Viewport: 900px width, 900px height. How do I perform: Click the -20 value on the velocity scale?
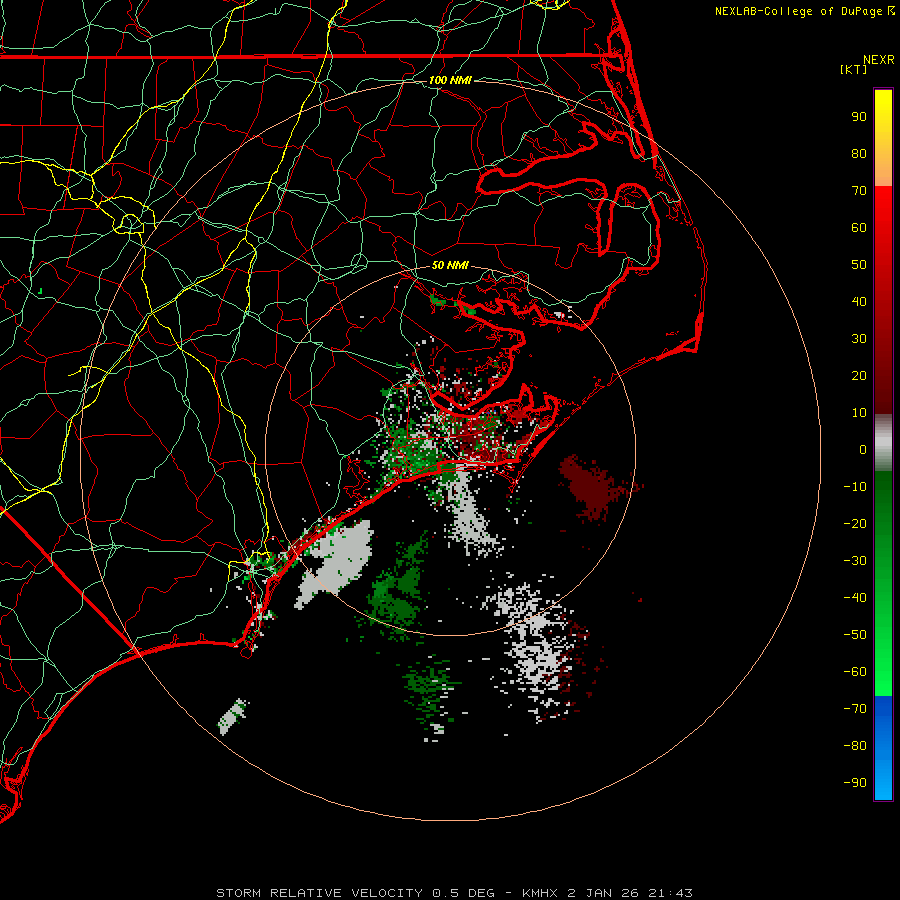coord(855,523)
